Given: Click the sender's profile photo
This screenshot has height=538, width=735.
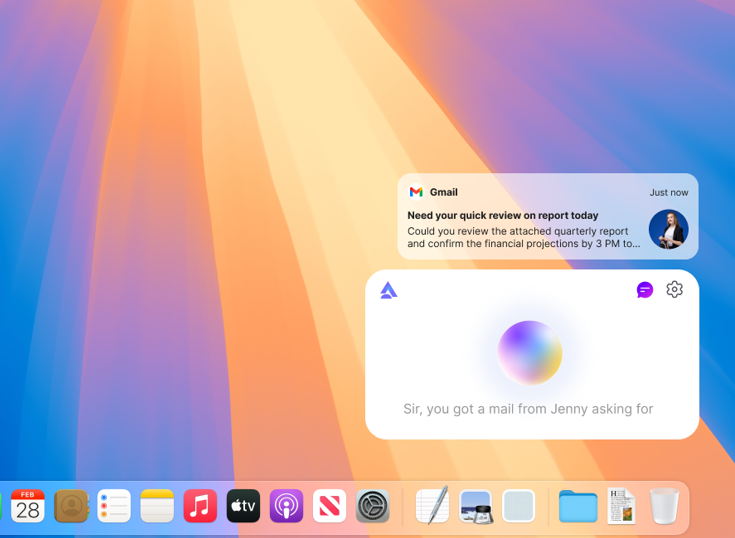Looking at the screenshot, I should pyautogui.click(x=668, y=229).
